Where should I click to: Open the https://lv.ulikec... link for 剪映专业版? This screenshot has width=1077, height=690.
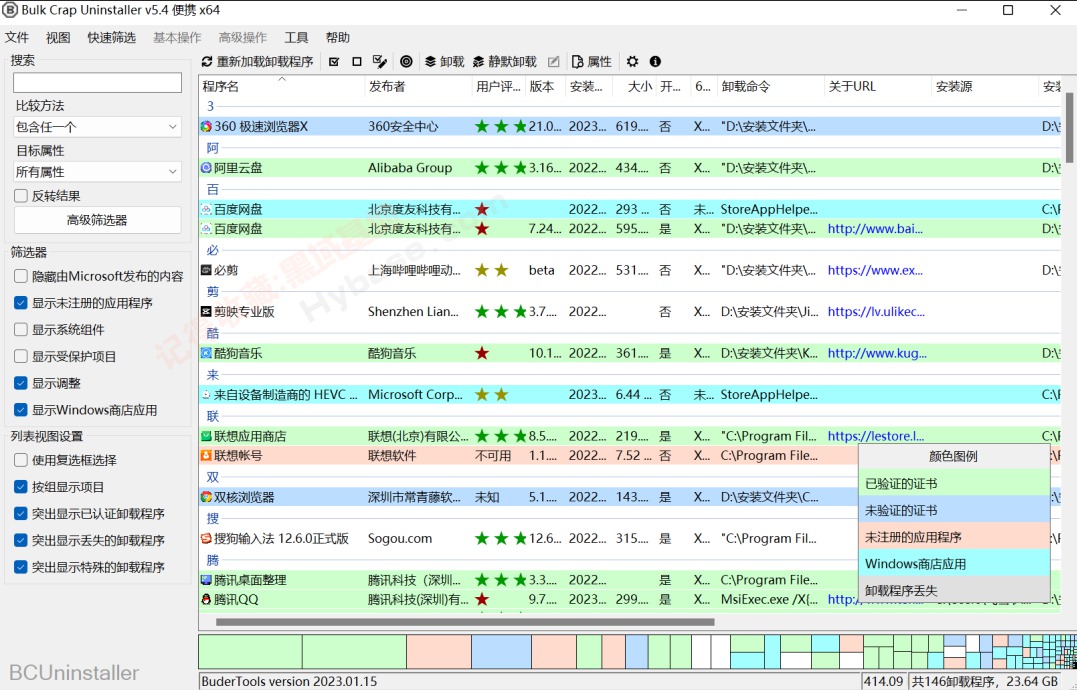[876, 312]
